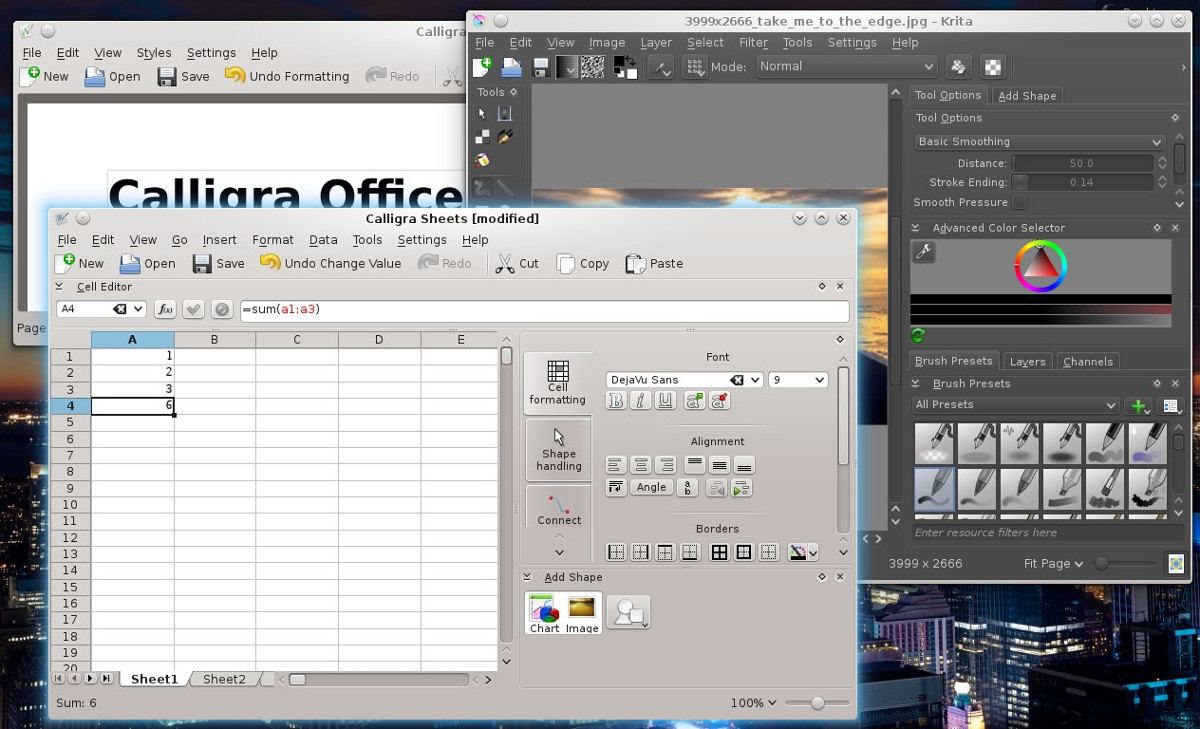
Task: Click color selector settings wrench icon
Action: coord(924,253)
